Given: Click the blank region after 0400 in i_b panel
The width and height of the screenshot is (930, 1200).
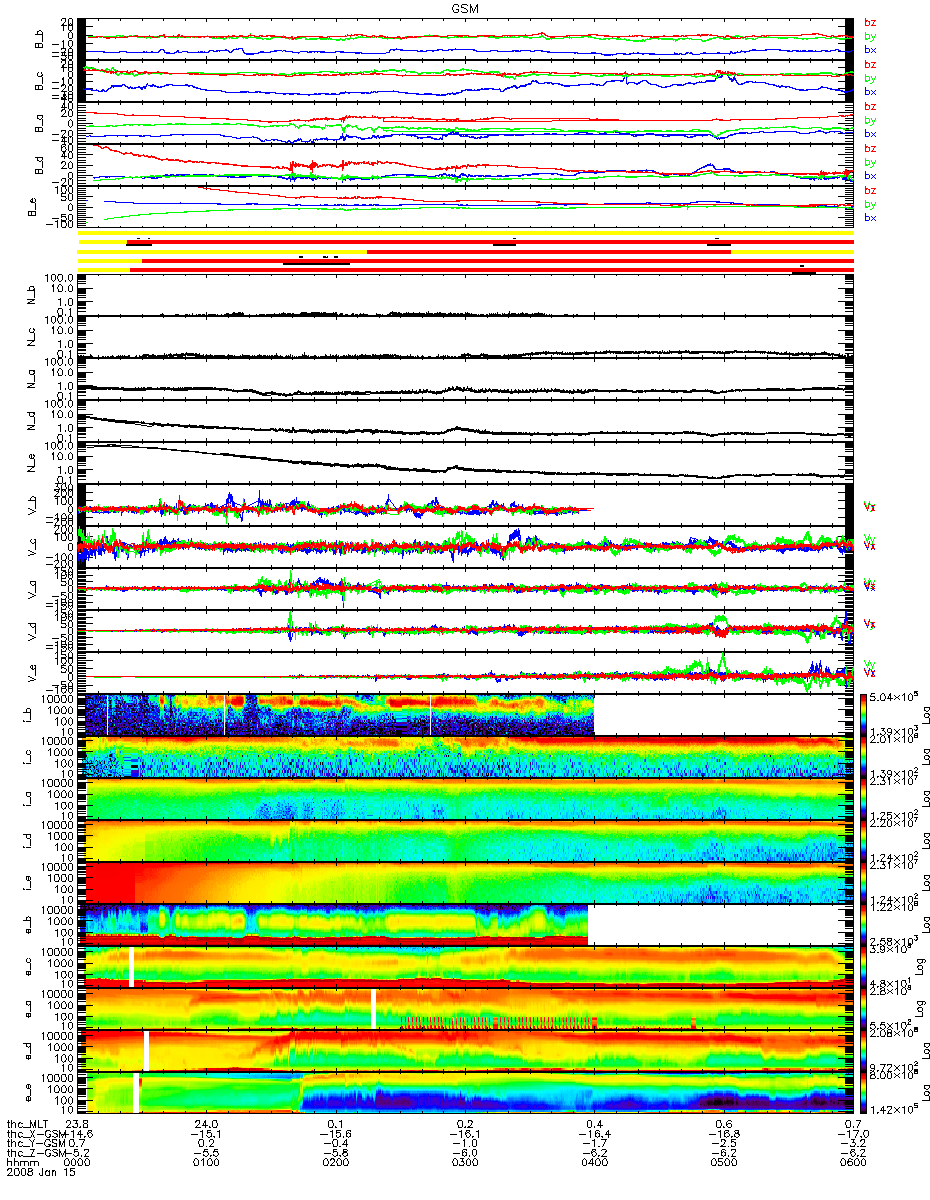Looking at the screenshot, I should click(721, 715).
